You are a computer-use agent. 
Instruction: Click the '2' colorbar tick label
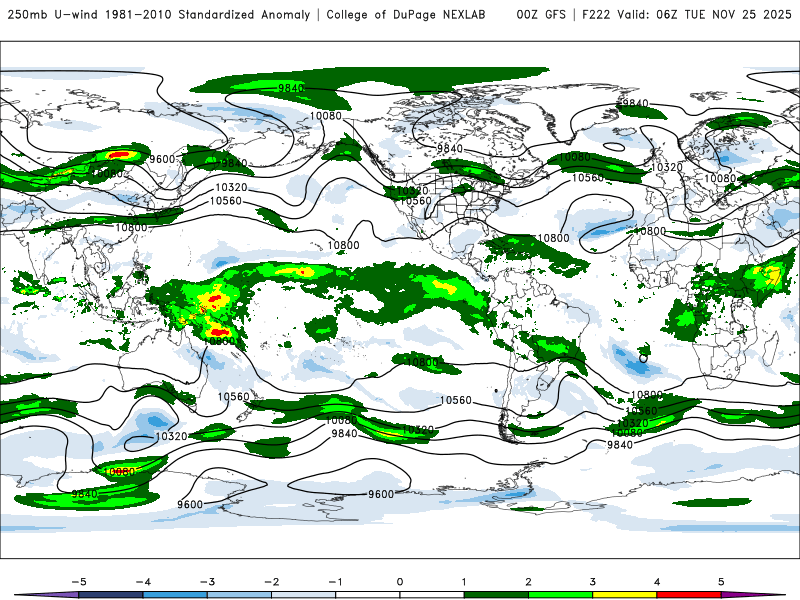tap(529, 582)
